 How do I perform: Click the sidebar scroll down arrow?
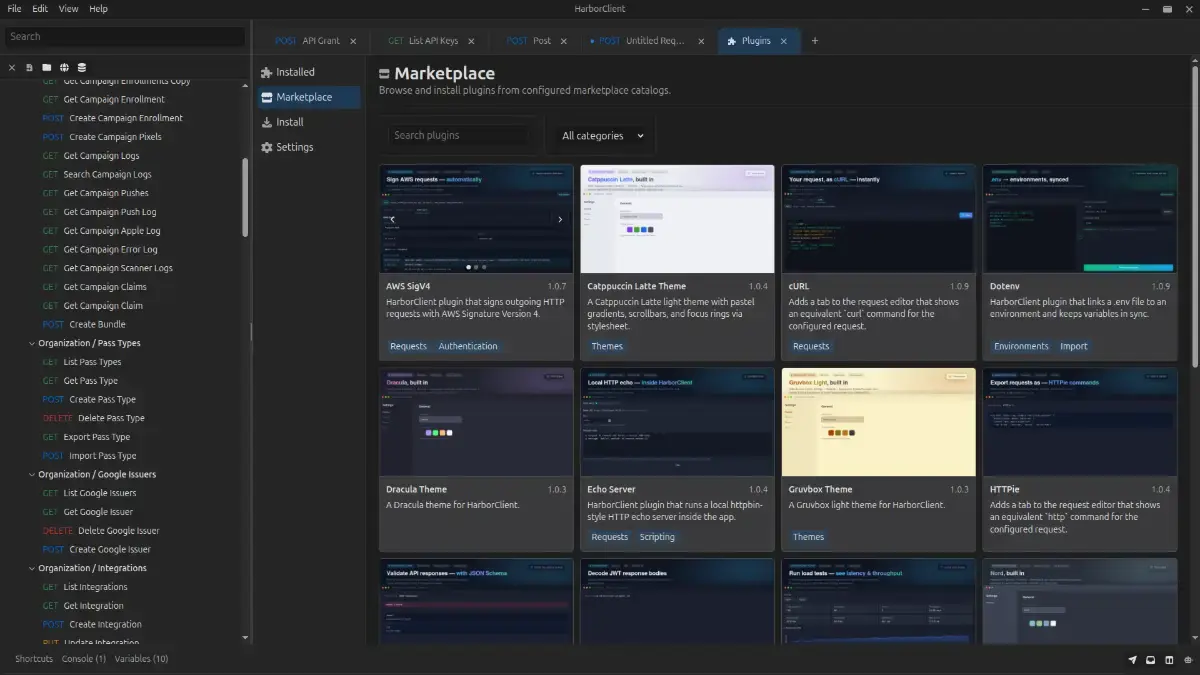[x=245, y=638]
